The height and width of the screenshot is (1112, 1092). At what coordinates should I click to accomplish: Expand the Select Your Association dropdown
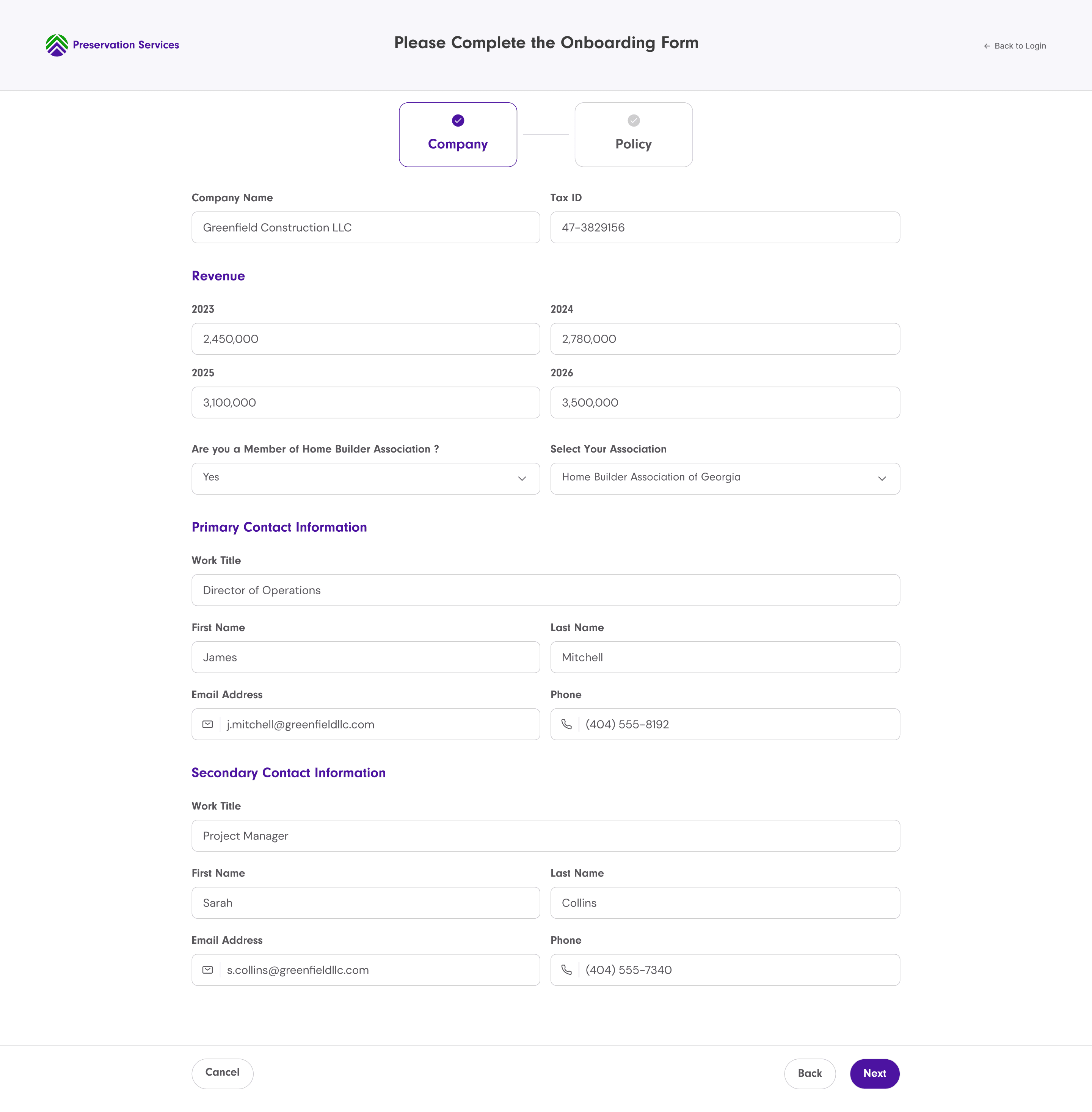point(725,479)
